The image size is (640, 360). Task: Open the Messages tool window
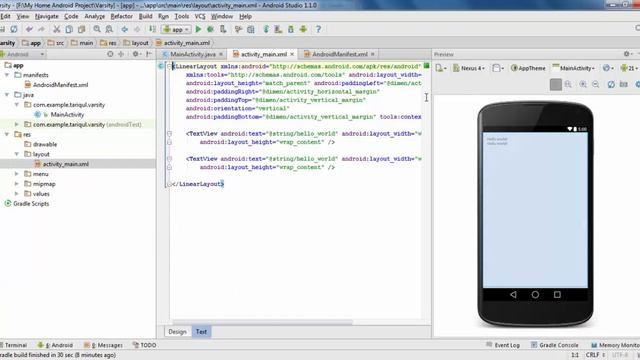click(103, 345)
